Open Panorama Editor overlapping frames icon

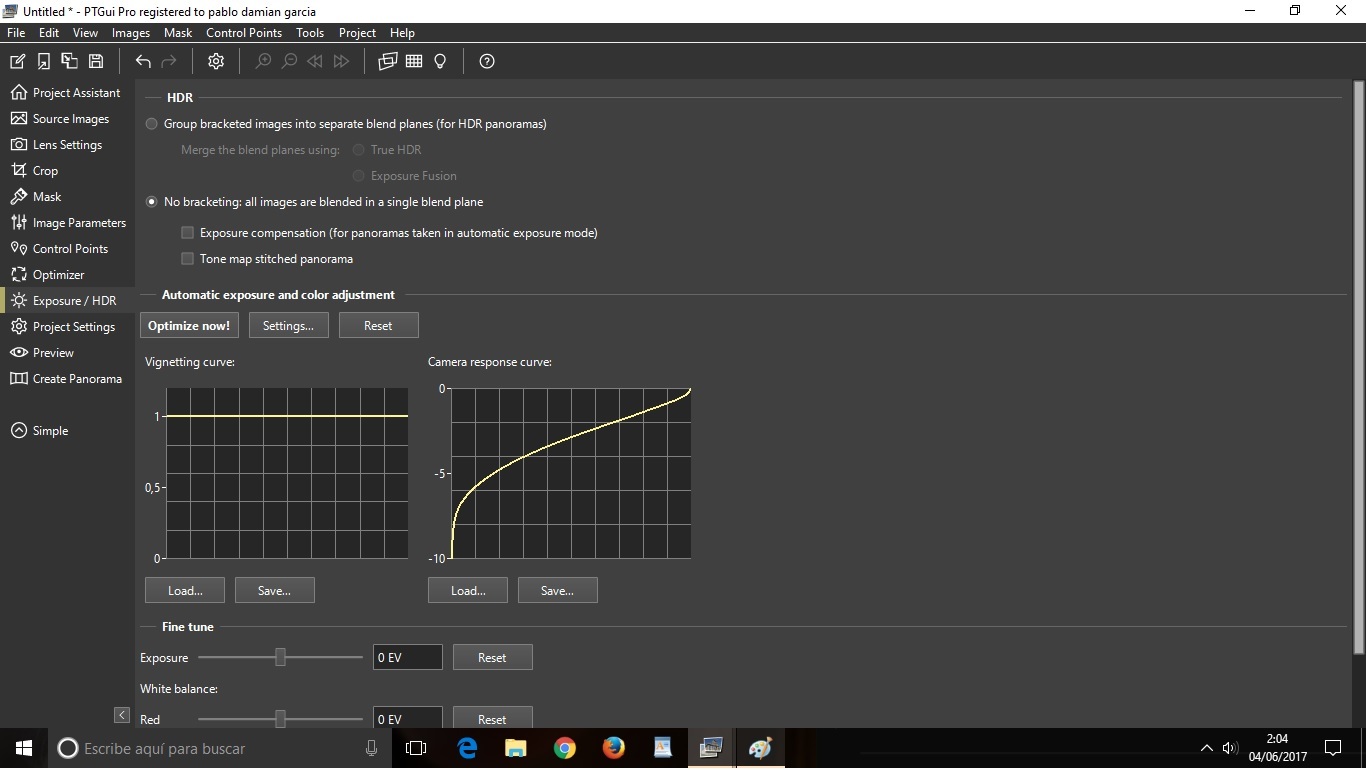click(x=388, y=61)
